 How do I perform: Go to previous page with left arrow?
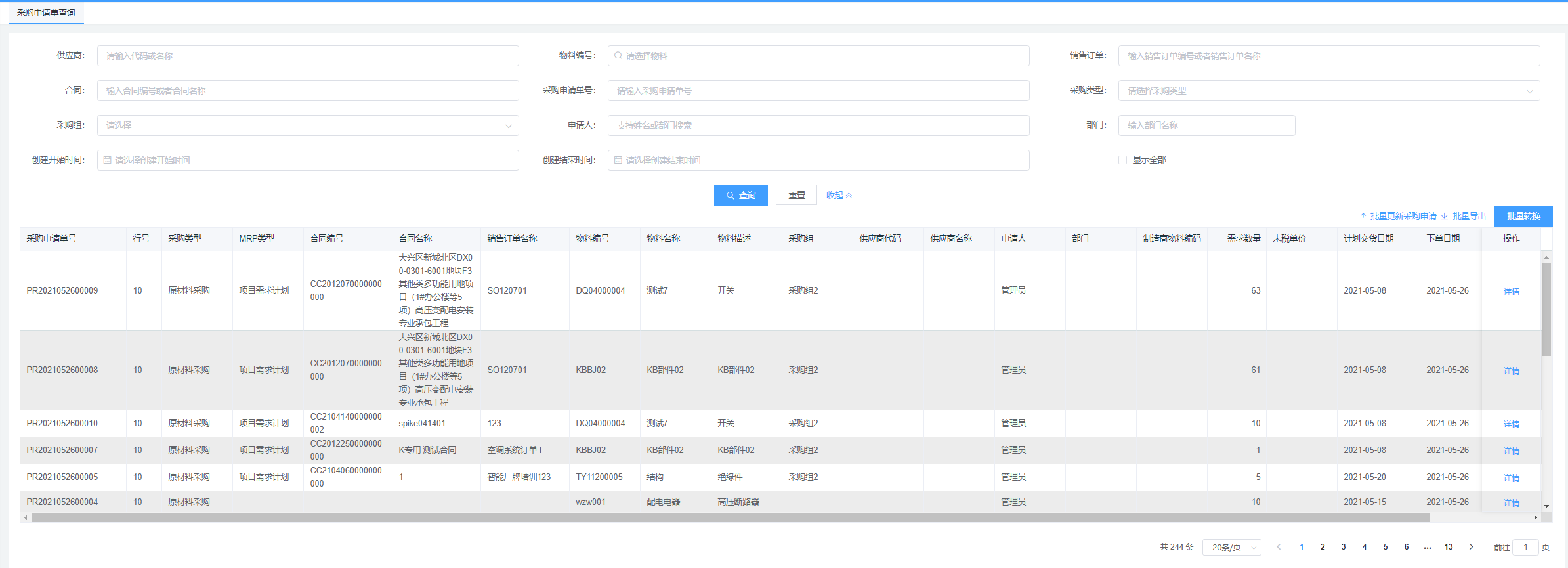[1279, 547]
